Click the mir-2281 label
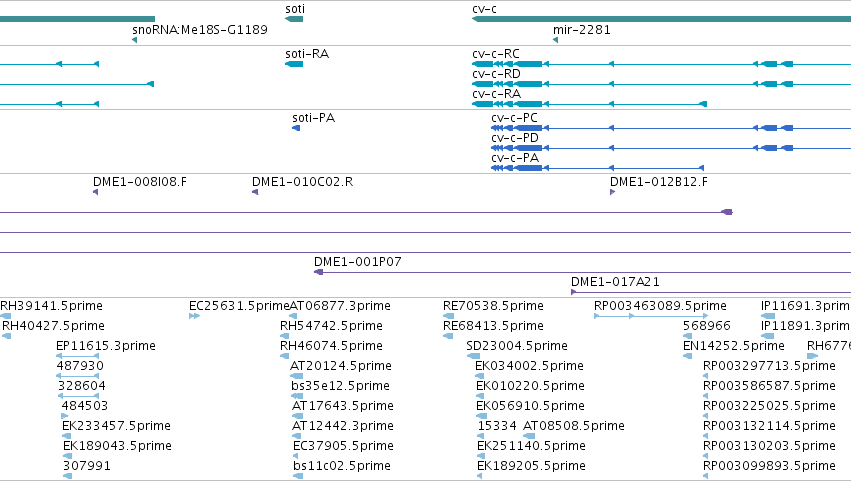851x481 pixels. (x=582, y=29)
